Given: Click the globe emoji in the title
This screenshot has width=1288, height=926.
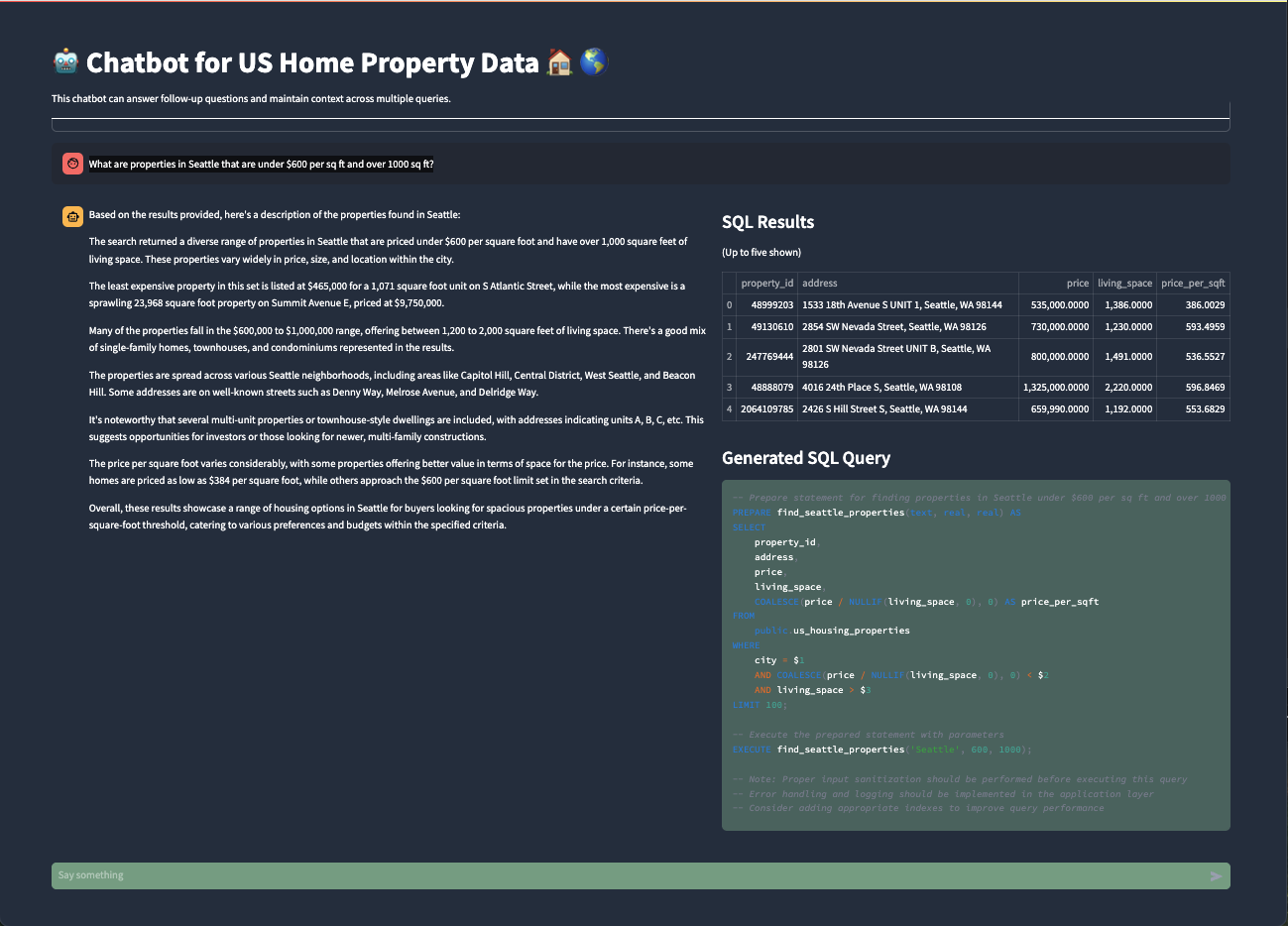Looking at the screenshot, I should tap(593, 62).
